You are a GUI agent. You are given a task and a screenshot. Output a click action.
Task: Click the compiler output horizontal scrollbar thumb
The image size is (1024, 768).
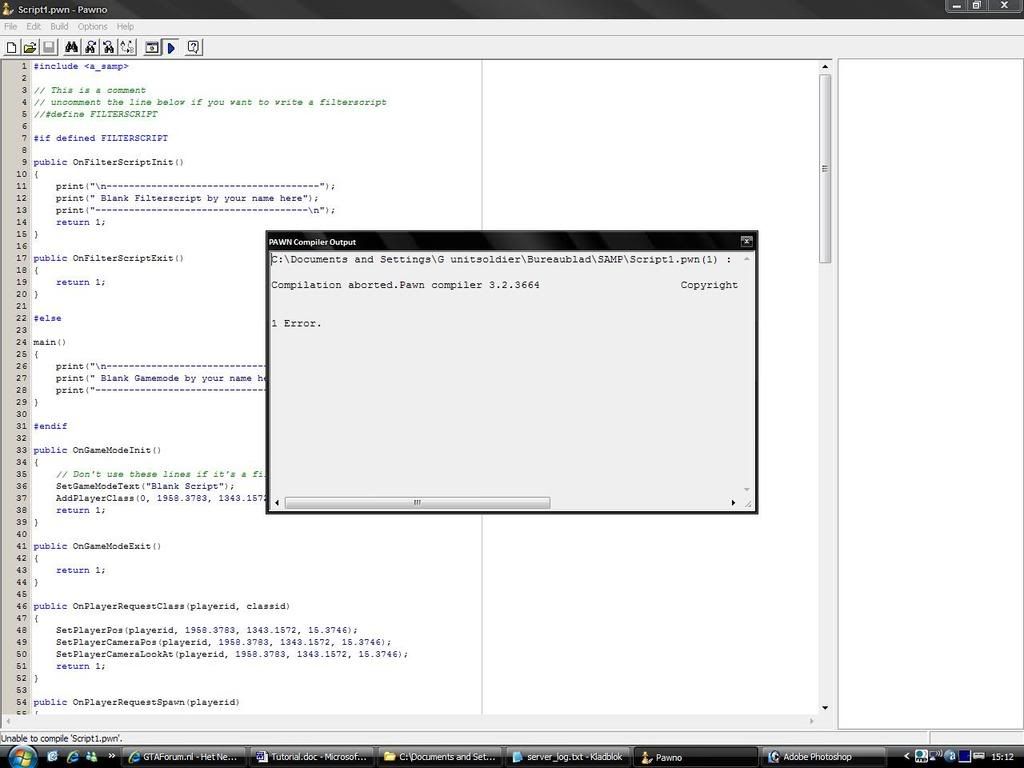click(417, 502)
